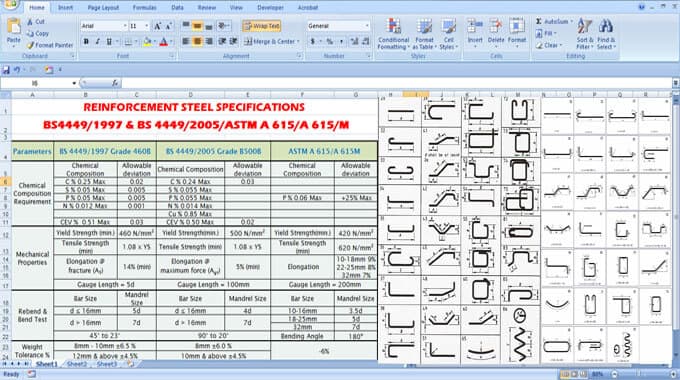Switch to Sheet3 worksheet tab
This screenshot has width=680, height=380.
pos(107,364)
